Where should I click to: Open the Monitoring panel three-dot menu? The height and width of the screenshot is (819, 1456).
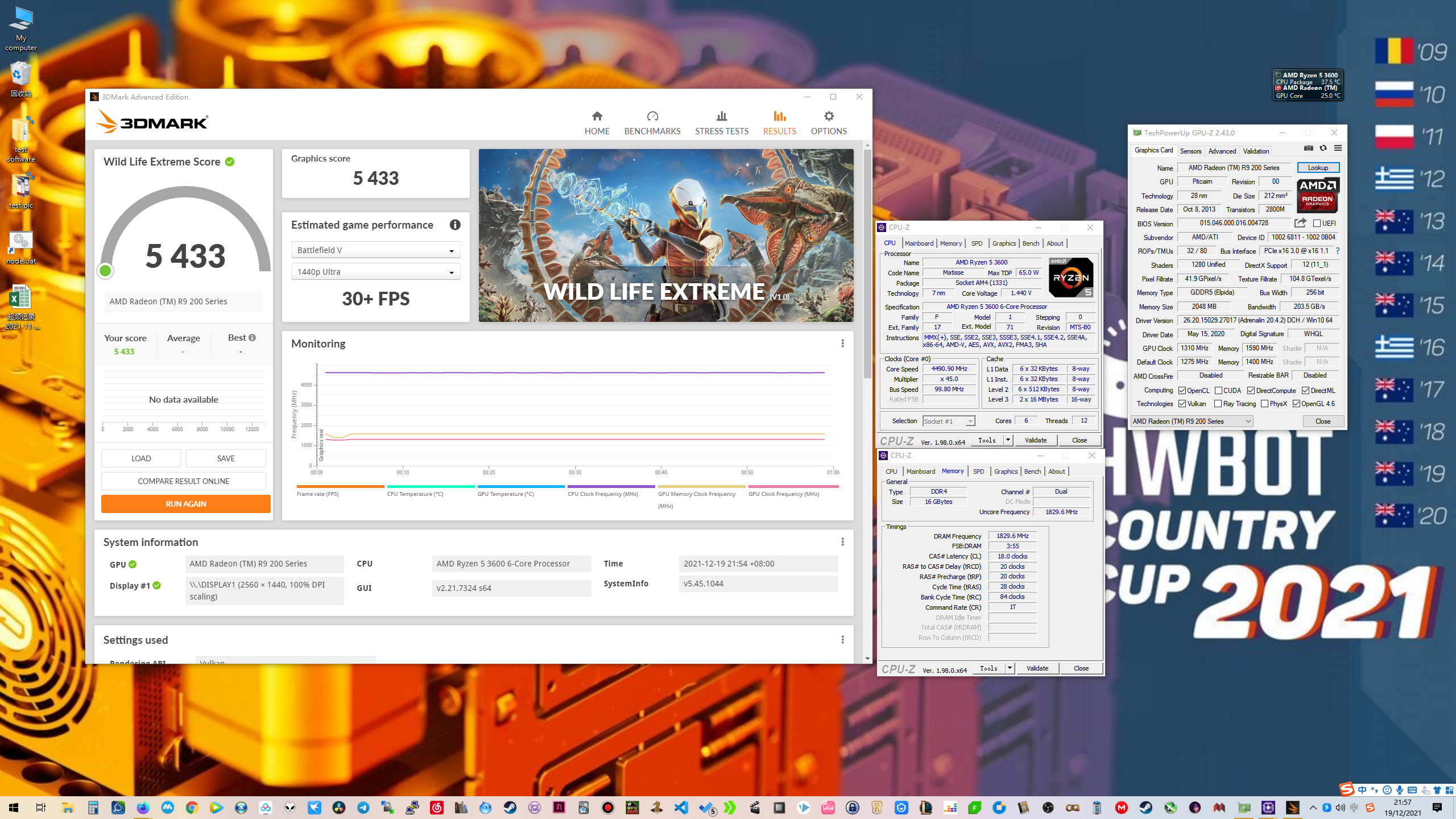pos(842,344)
